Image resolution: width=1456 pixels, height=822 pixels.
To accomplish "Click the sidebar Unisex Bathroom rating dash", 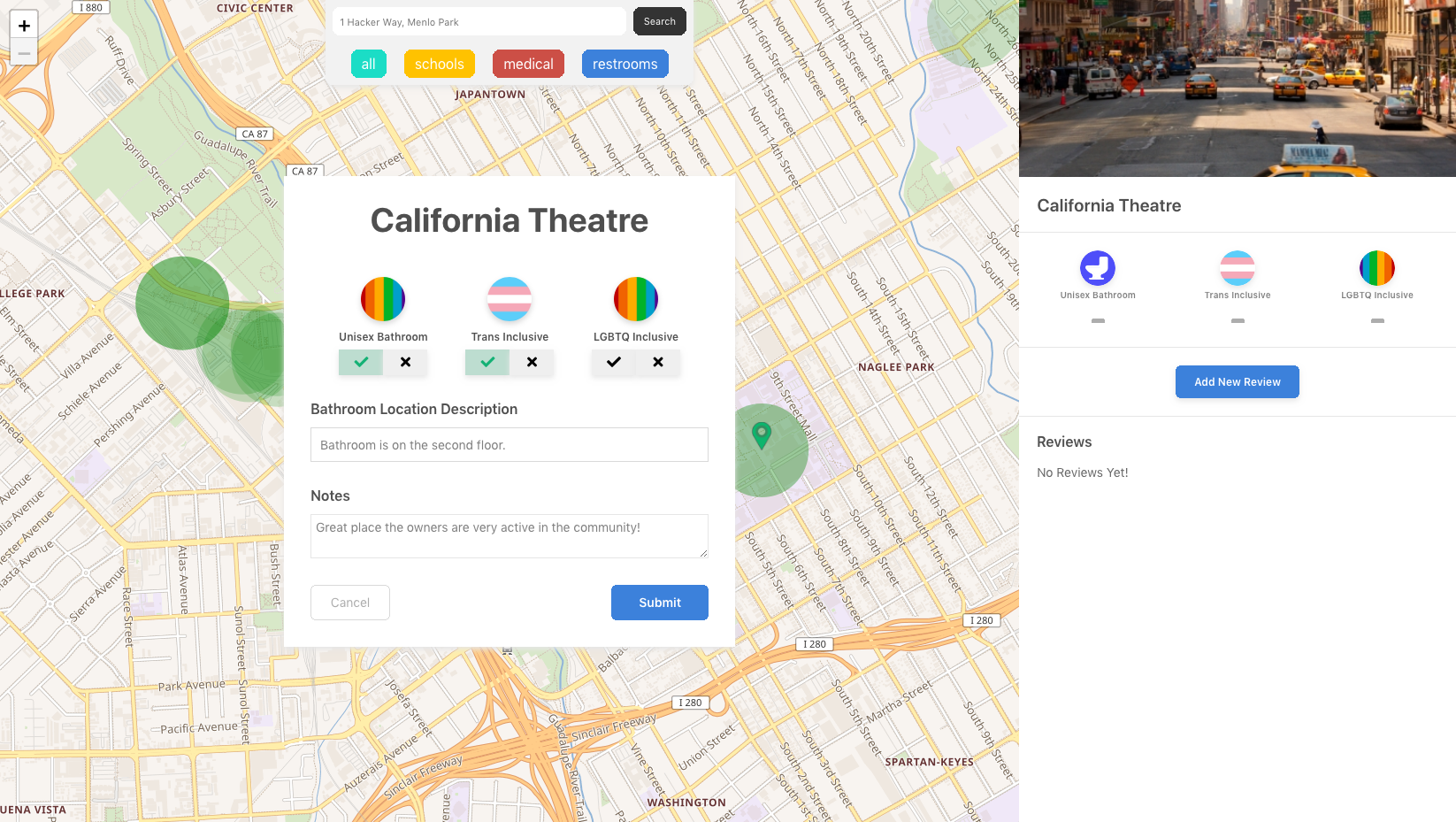I will 1098,321.
